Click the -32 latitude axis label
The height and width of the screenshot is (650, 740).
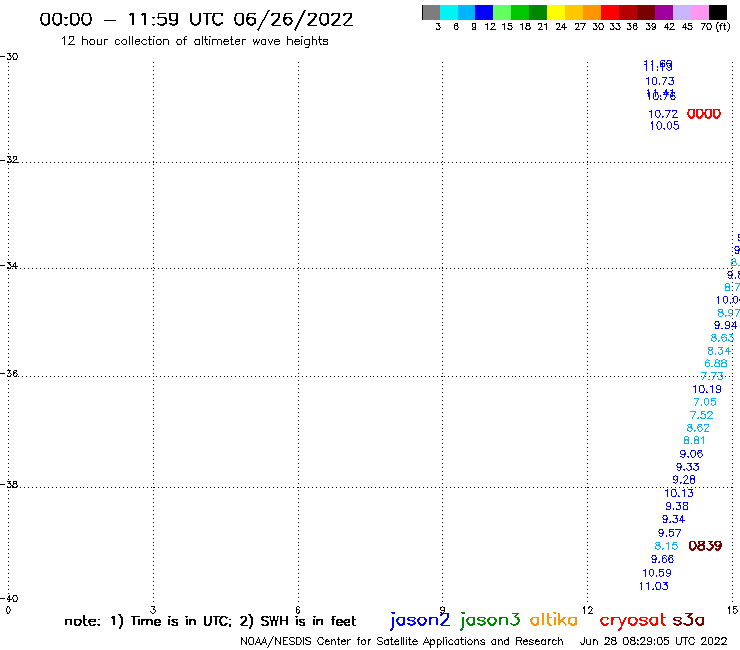[9, 160]
